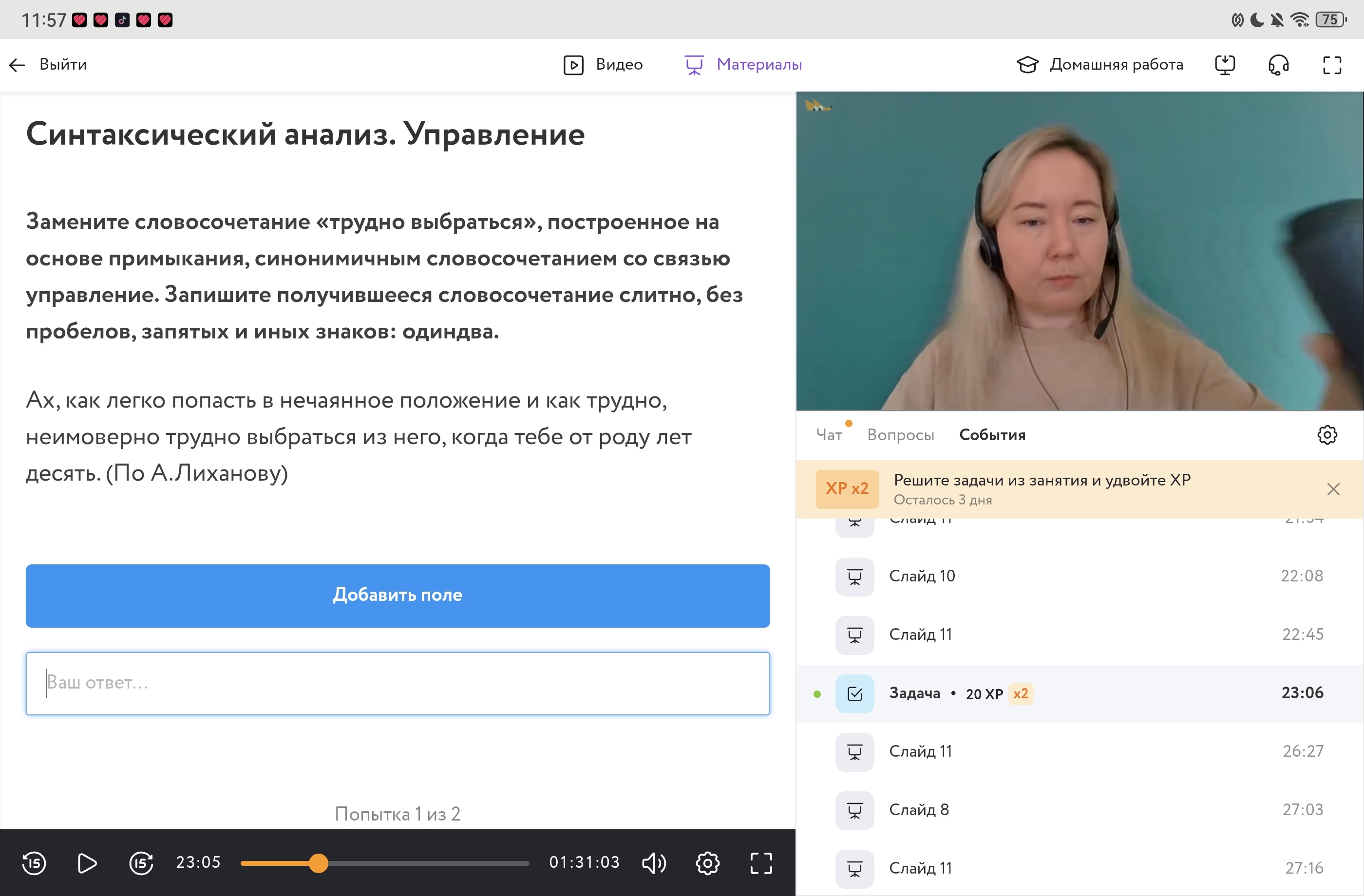
Task: Click the Выйти label
Action: point(63,65)
